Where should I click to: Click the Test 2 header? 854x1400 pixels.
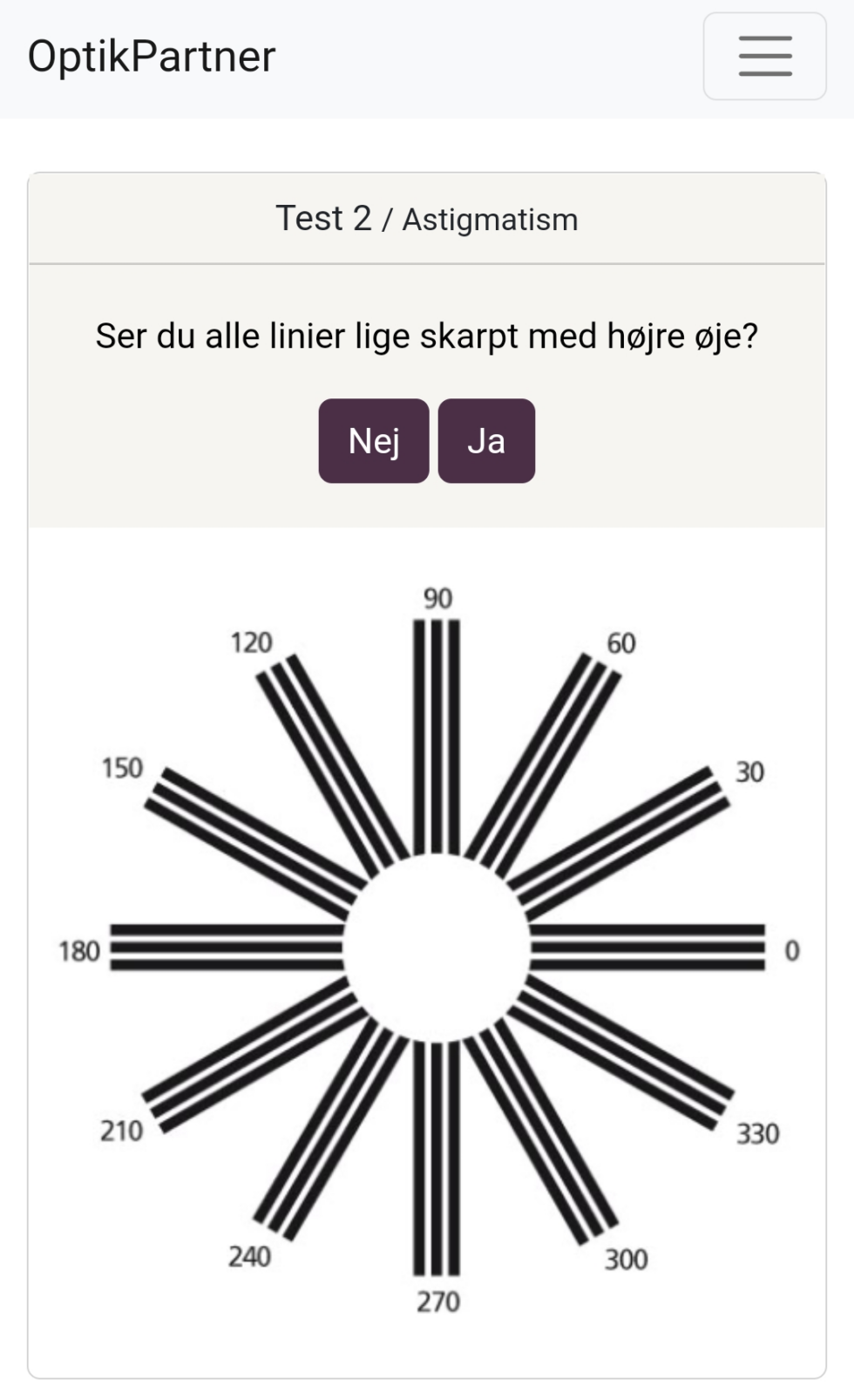pos(326,218)
